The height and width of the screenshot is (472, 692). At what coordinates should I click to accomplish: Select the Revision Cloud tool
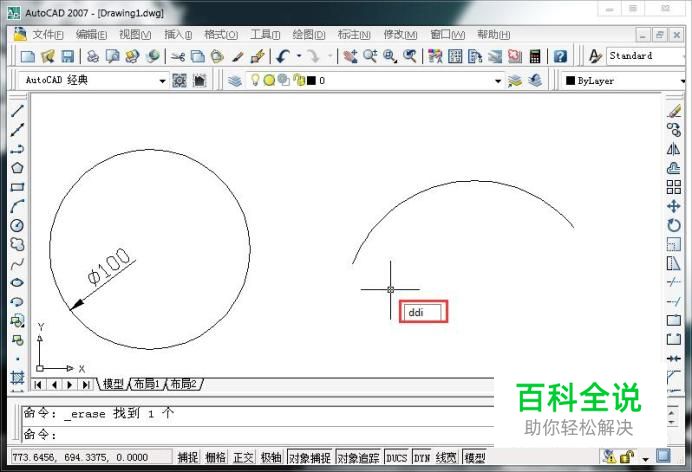coord(17,244)
